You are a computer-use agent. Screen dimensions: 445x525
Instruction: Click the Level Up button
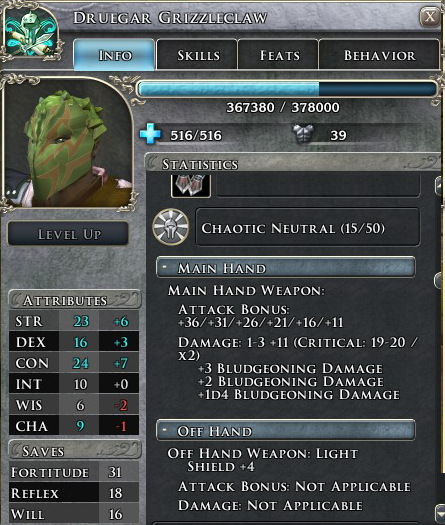(x=68, y=234)
